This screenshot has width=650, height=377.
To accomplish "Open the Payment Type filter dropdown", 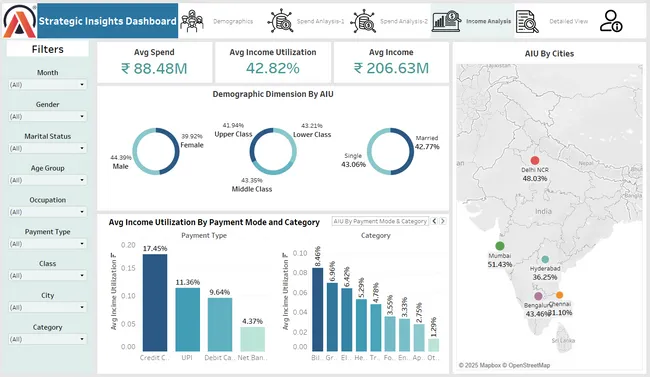I will (x=48, y=244).
